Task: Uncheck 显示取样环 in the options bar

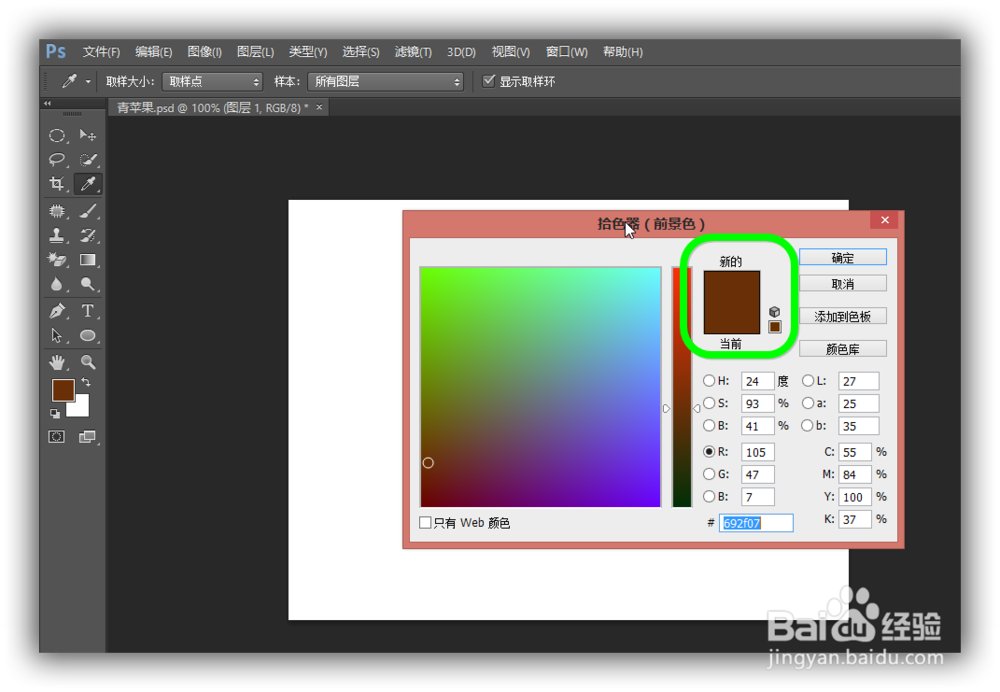Action: [x=489, y=81]
